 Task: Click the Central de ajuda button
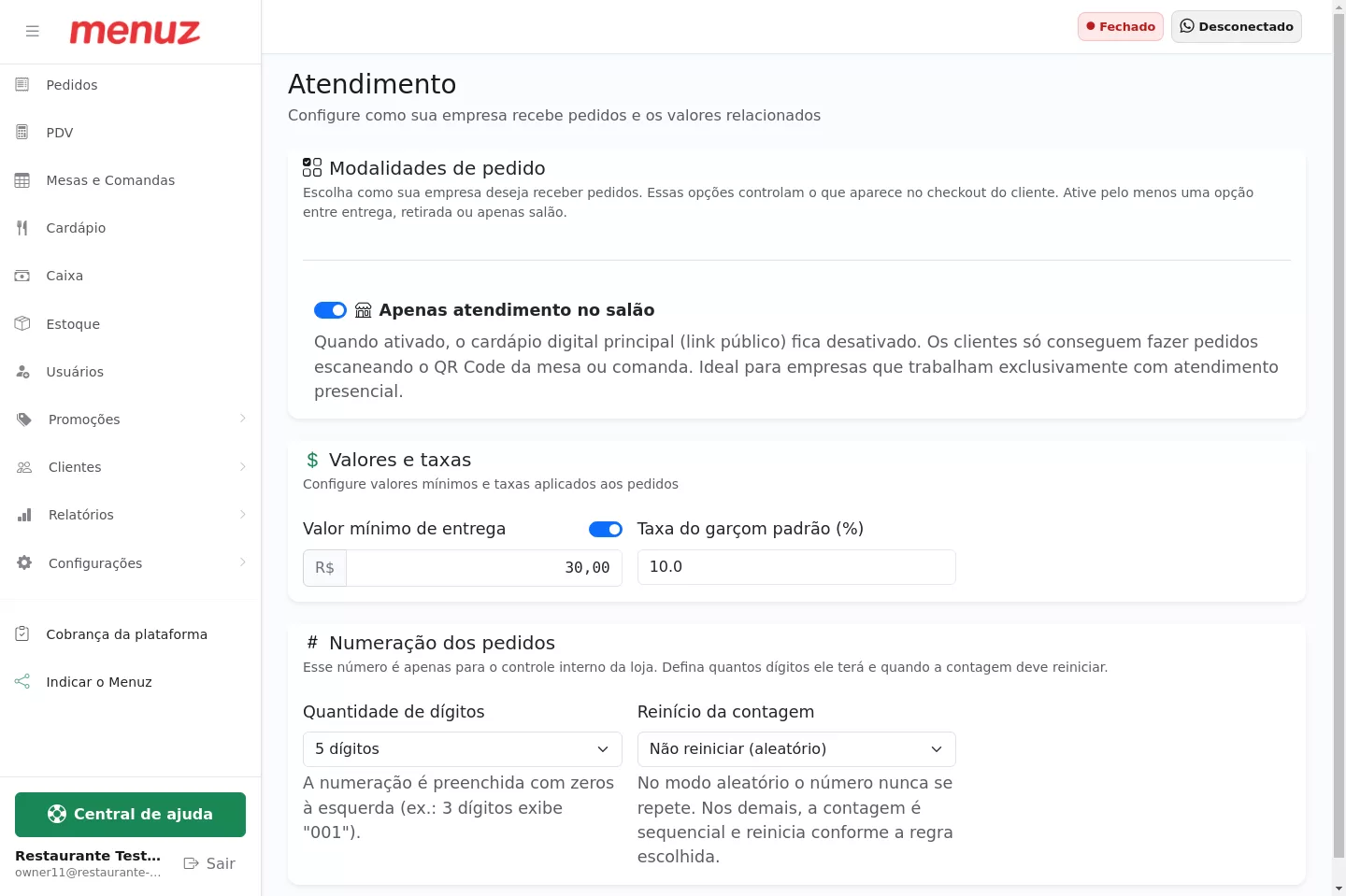coord(130,815)
